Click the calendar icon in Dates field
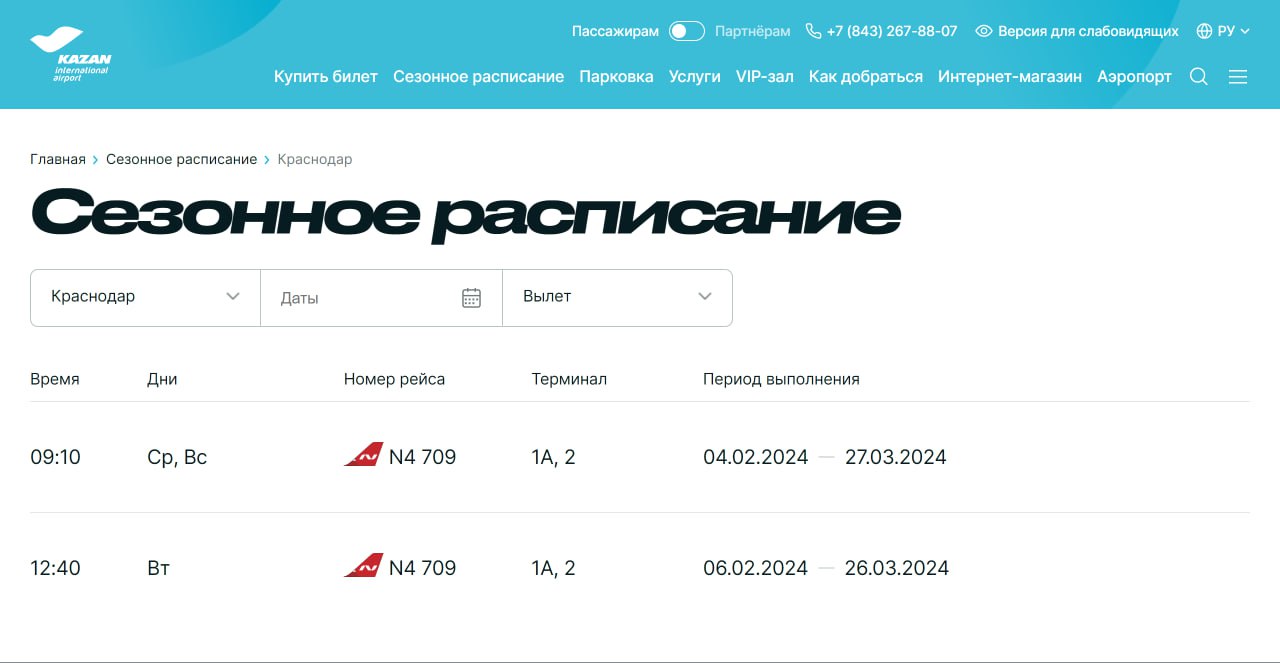This screenshot has width=1280, height=663. coord(472,298)
